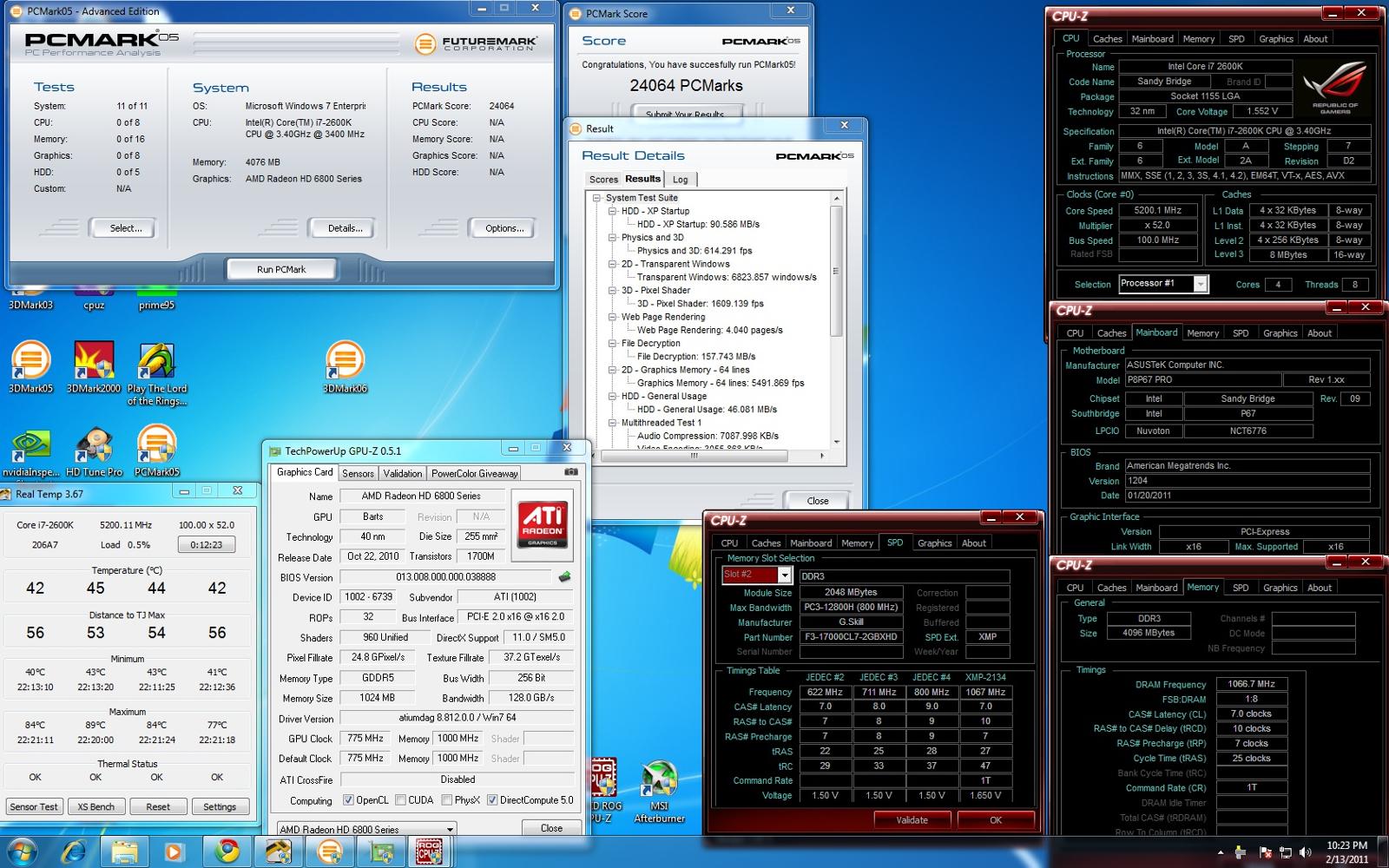Viewport: 1389px width, 868px height.
Task: Click the horizontal scrollbar in Result Details
Action: click(x=694, y=455)
